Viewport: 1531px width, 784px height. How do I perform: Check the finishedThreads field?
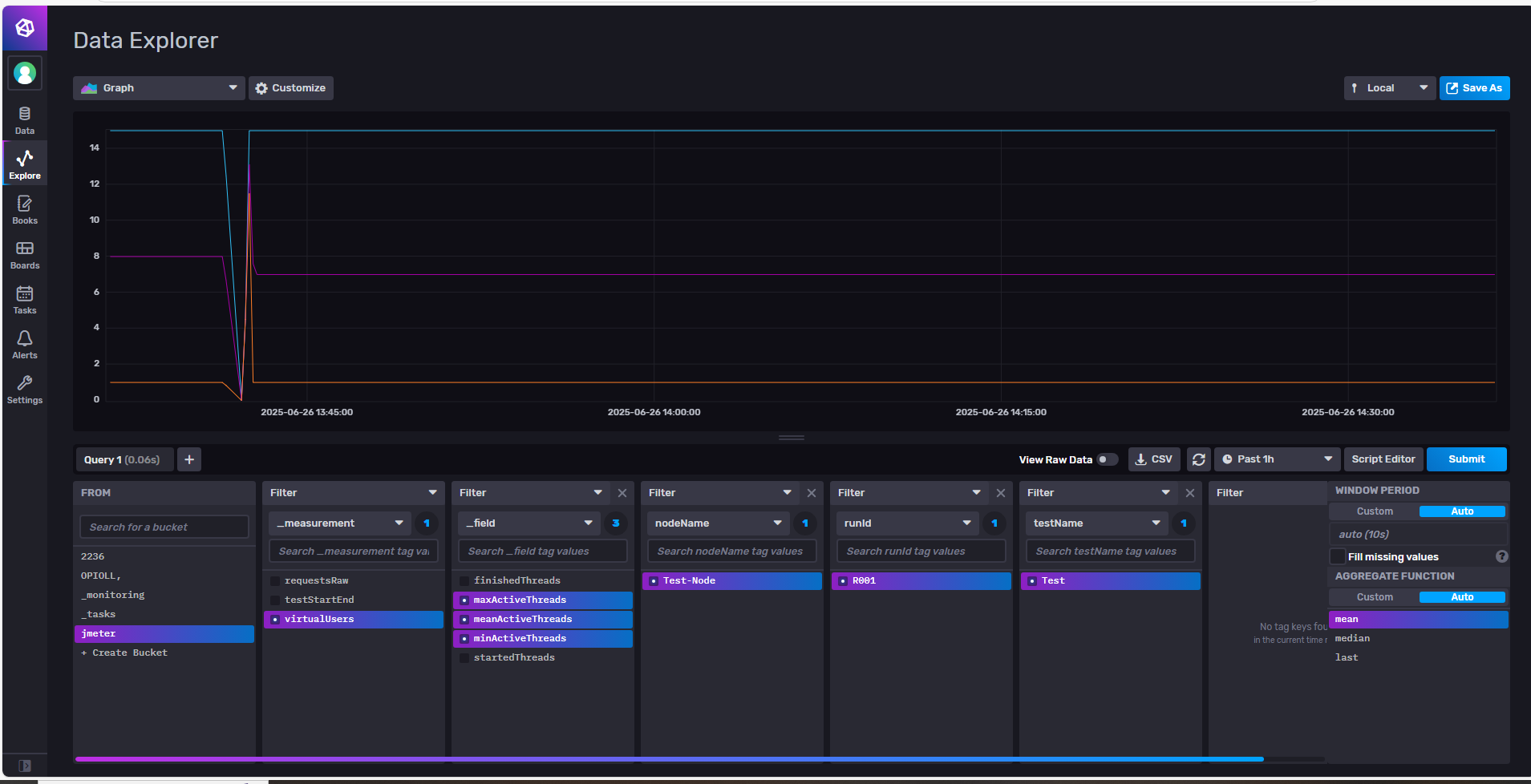pos(464,580)
